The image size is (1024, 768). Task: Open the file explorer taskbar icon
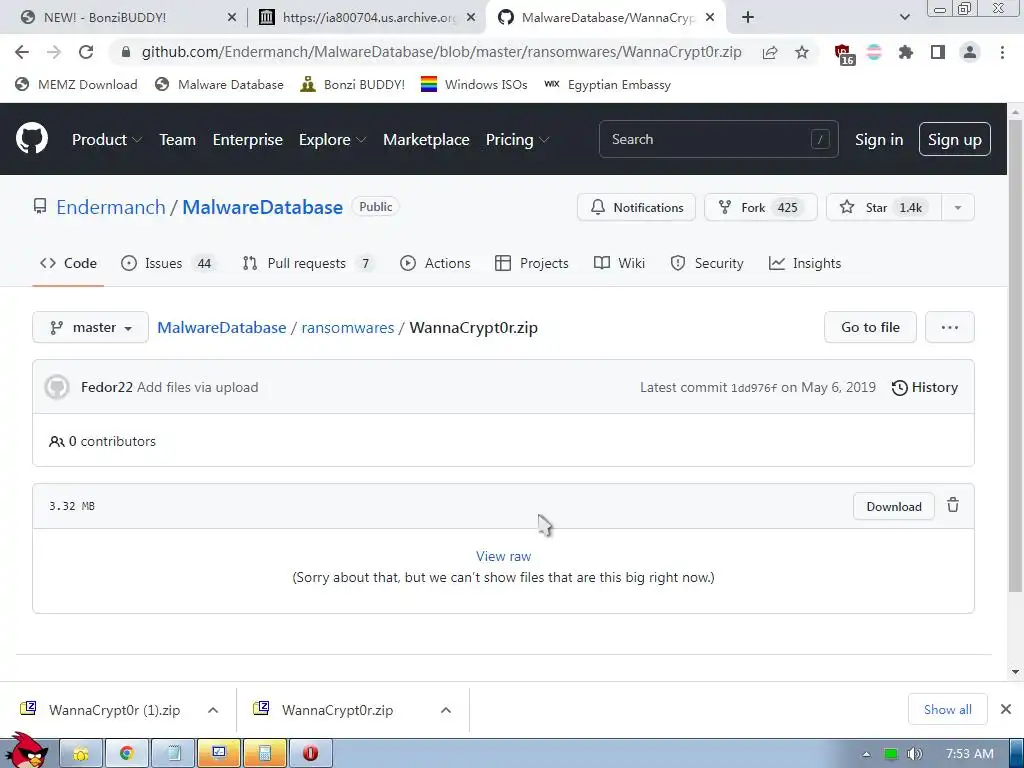(x=81, y=754)
